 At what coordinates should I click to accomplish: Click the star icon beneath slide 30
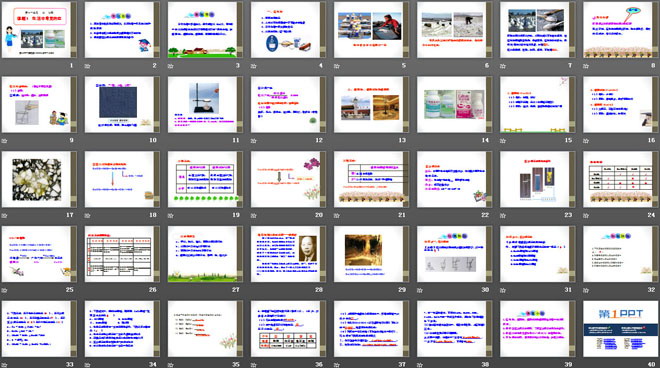[x=420, y=290]
